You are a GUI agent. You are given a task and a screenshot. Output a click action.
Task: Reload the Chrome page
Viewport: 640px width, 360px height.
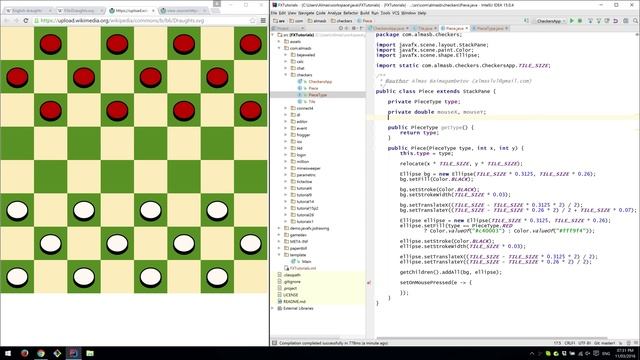pos(26,20)
